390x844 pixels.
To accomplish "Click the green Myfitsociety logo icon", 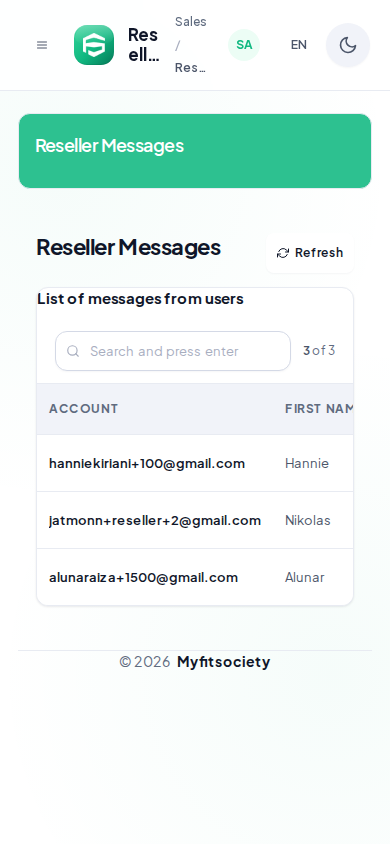I will pyautogui.click(x=94, y=45).
